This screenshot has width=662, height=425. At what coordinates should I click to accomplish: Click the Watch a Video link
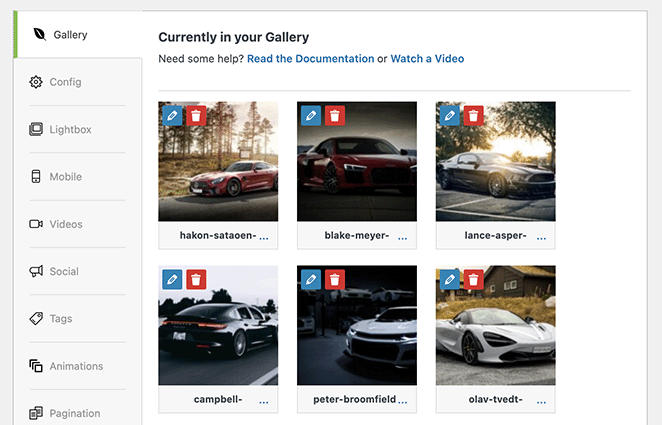427,59
